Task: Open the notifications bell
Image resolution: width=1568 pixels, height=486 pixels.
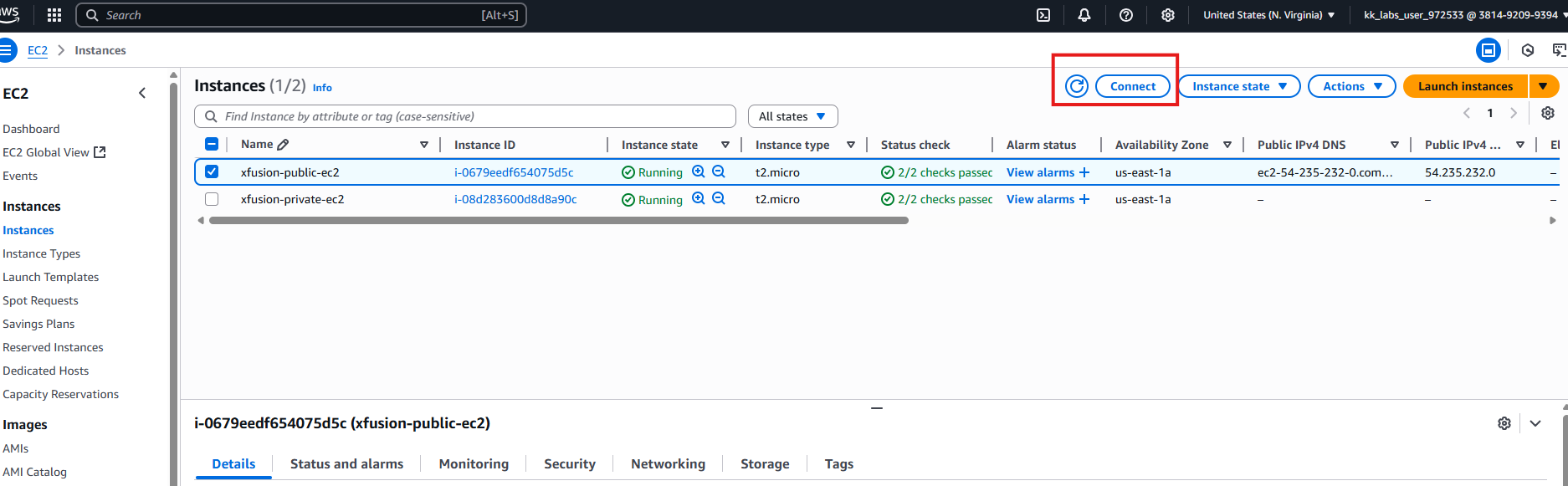Action: pyautogui.click(x=1084, y=15)
